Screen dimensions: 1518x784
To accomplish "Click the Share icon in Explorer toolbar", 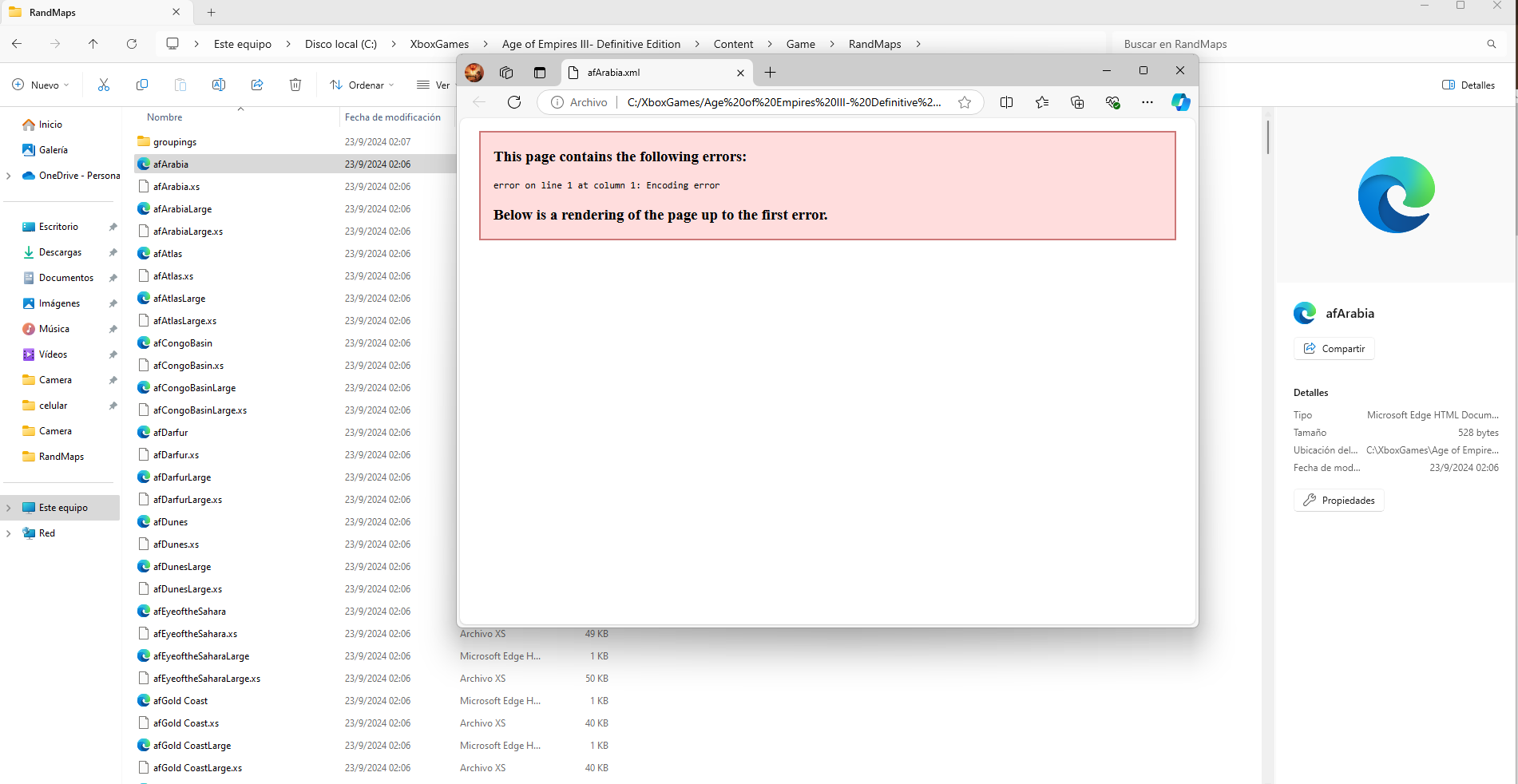I will pos(257,85).
